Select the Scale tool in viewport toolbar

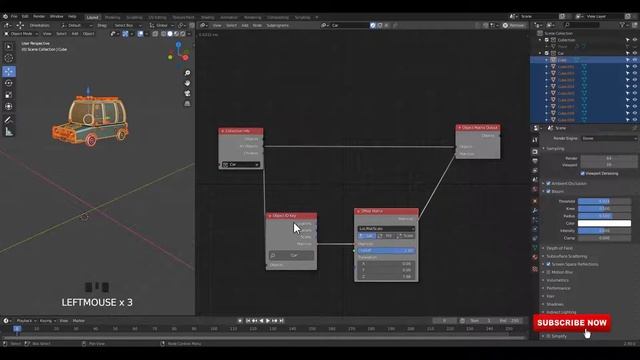[9, 95]
